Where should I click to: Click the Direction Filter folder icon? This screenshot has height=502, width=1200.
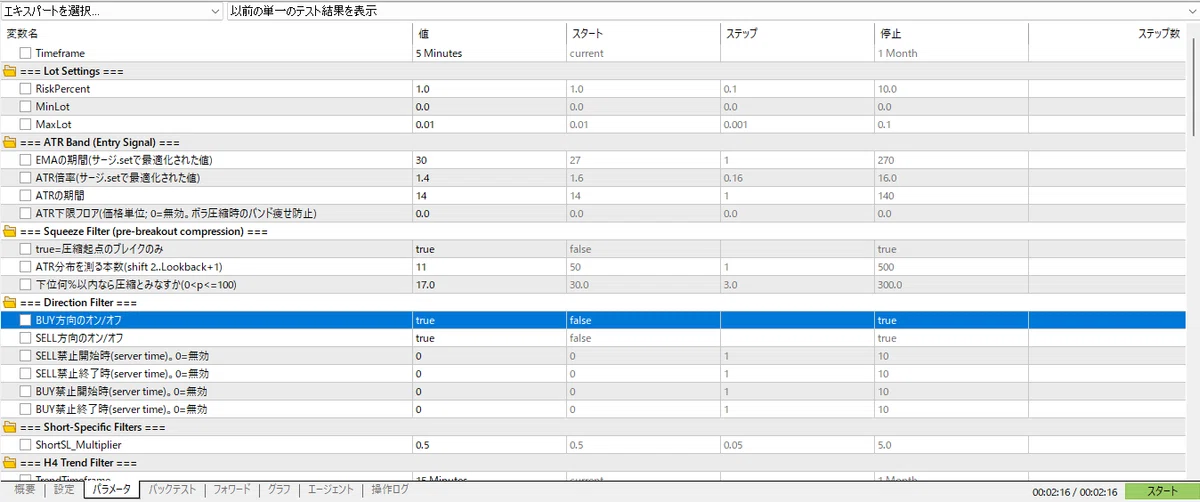10,302
